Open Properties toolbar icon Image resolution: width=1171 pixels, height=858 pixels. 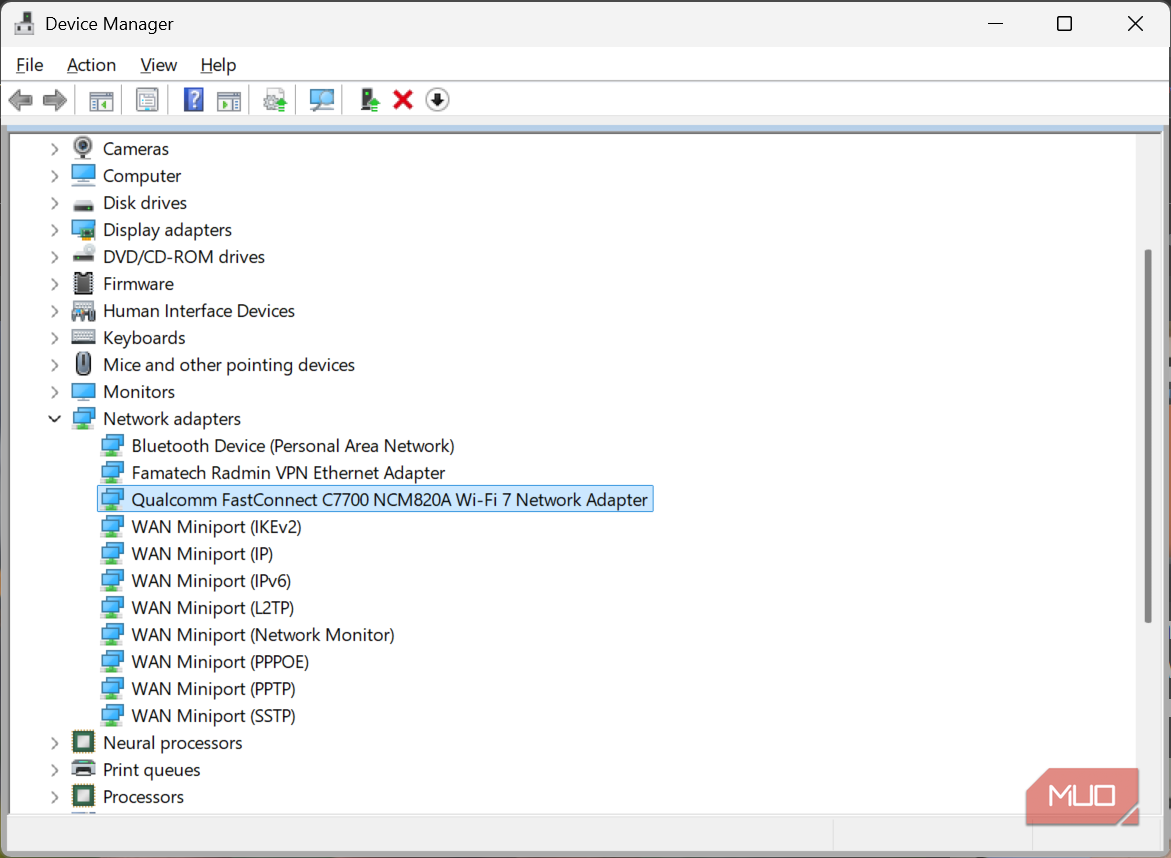[147, 100]
